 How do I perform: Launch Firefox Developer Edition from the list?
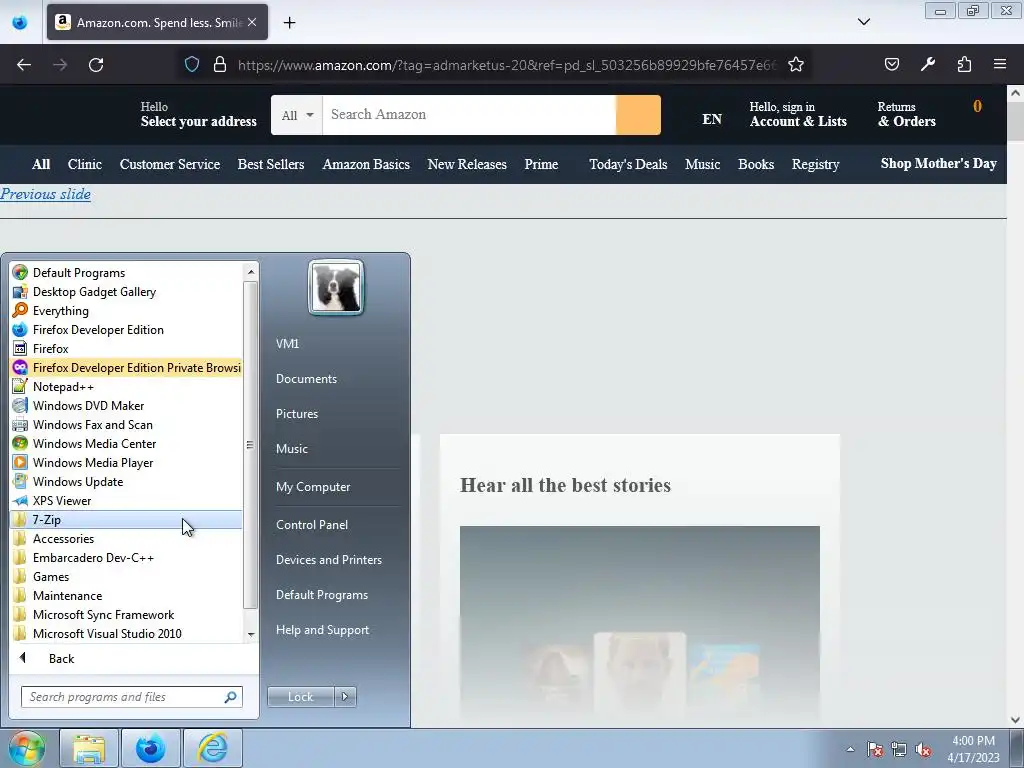tap(126, 329)
